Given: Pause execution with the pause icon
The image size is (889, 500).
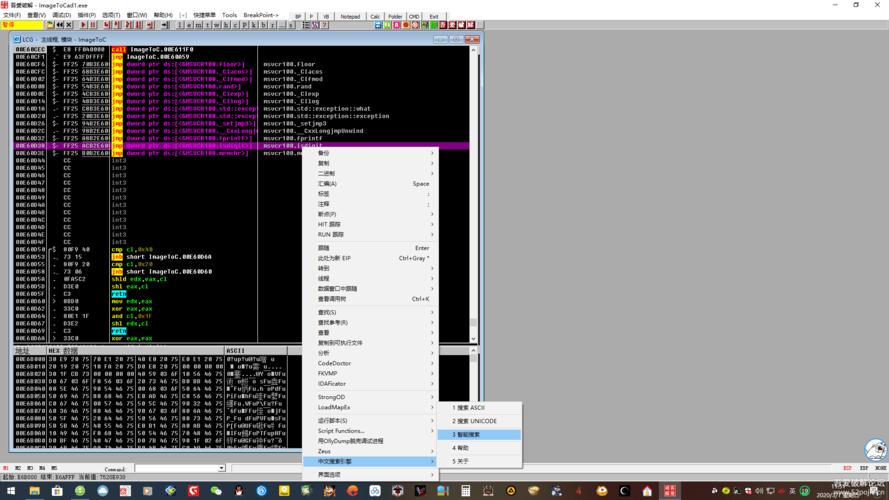Looking at the screenshot, I should (93, 25).
